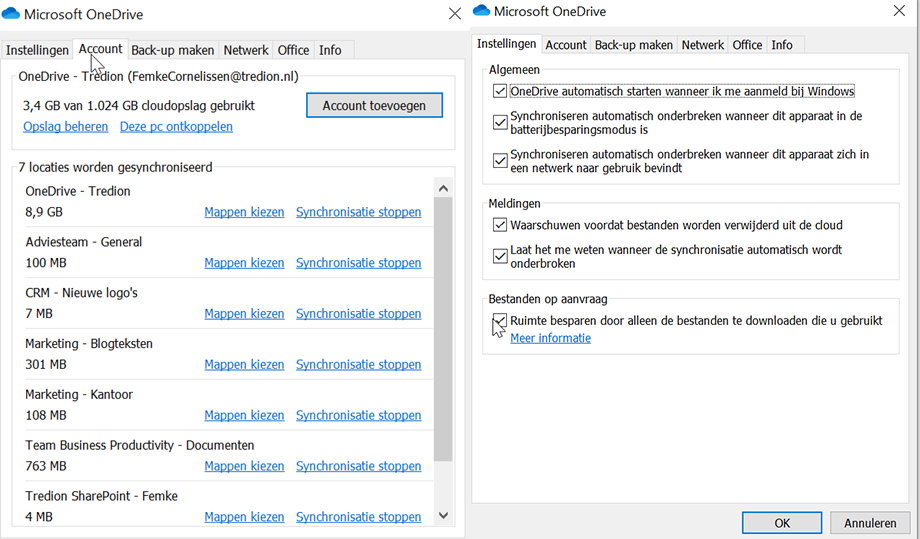Click the "763 MB" size value

pyautogui.click(x=46, y=466)
